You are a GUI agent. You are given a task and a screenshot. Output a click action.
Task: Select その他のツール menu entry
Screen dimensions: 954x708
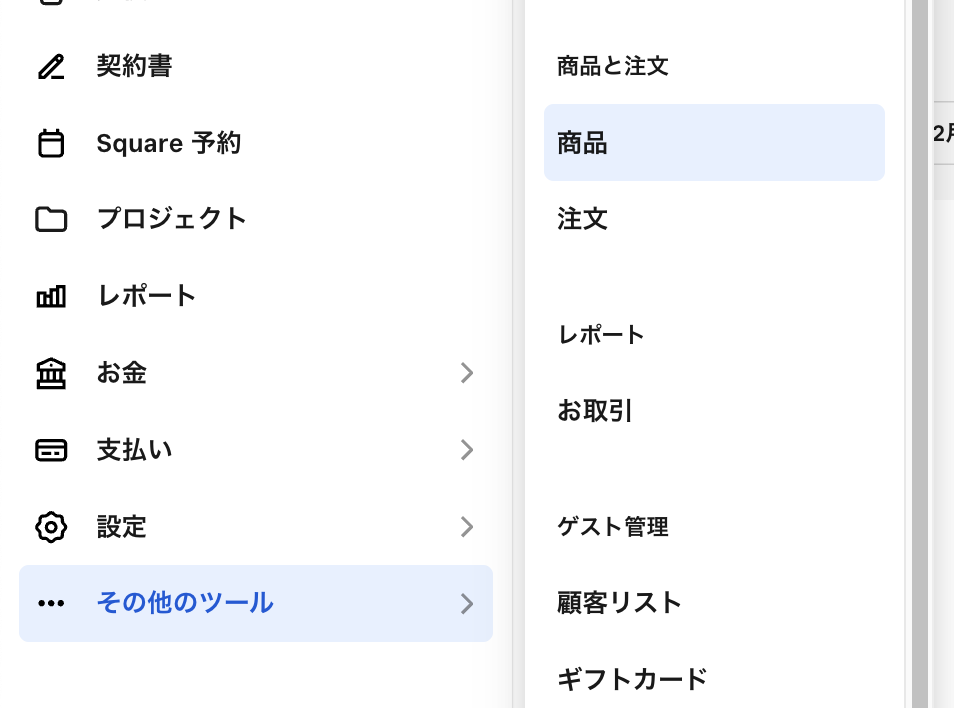(256, 603)
